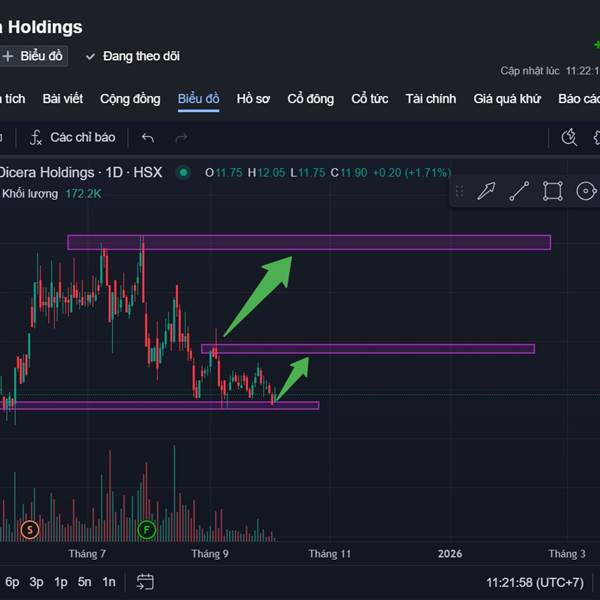Screen dimensions: 600x600
Task: Open the Giá quá khứ tab
Action: pyautogui.click(x=507, y=99)
